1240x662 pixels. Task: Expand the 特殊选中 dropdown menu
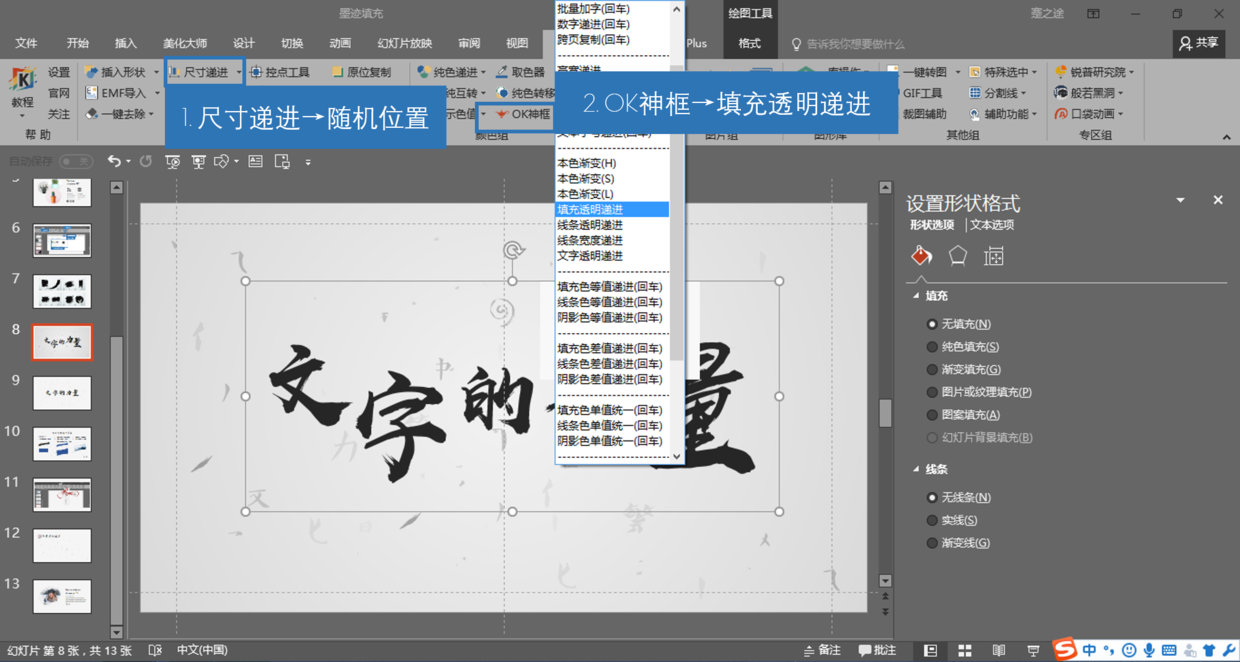point(1034,72)
